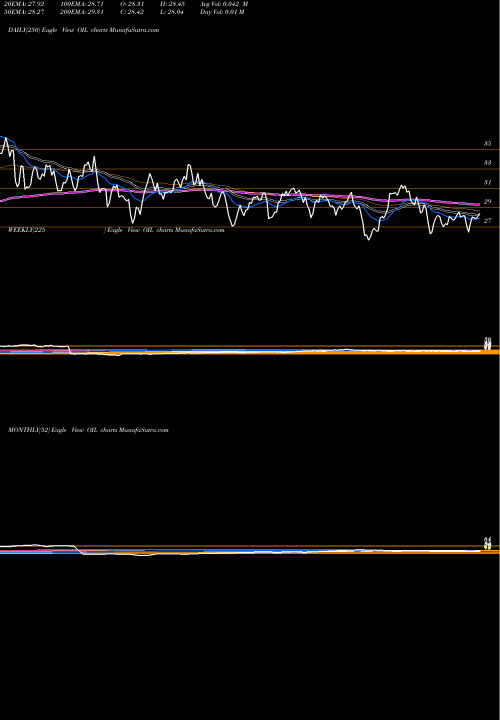Click the 35 price axis label
Screen dimensions: 500x720
488,144
